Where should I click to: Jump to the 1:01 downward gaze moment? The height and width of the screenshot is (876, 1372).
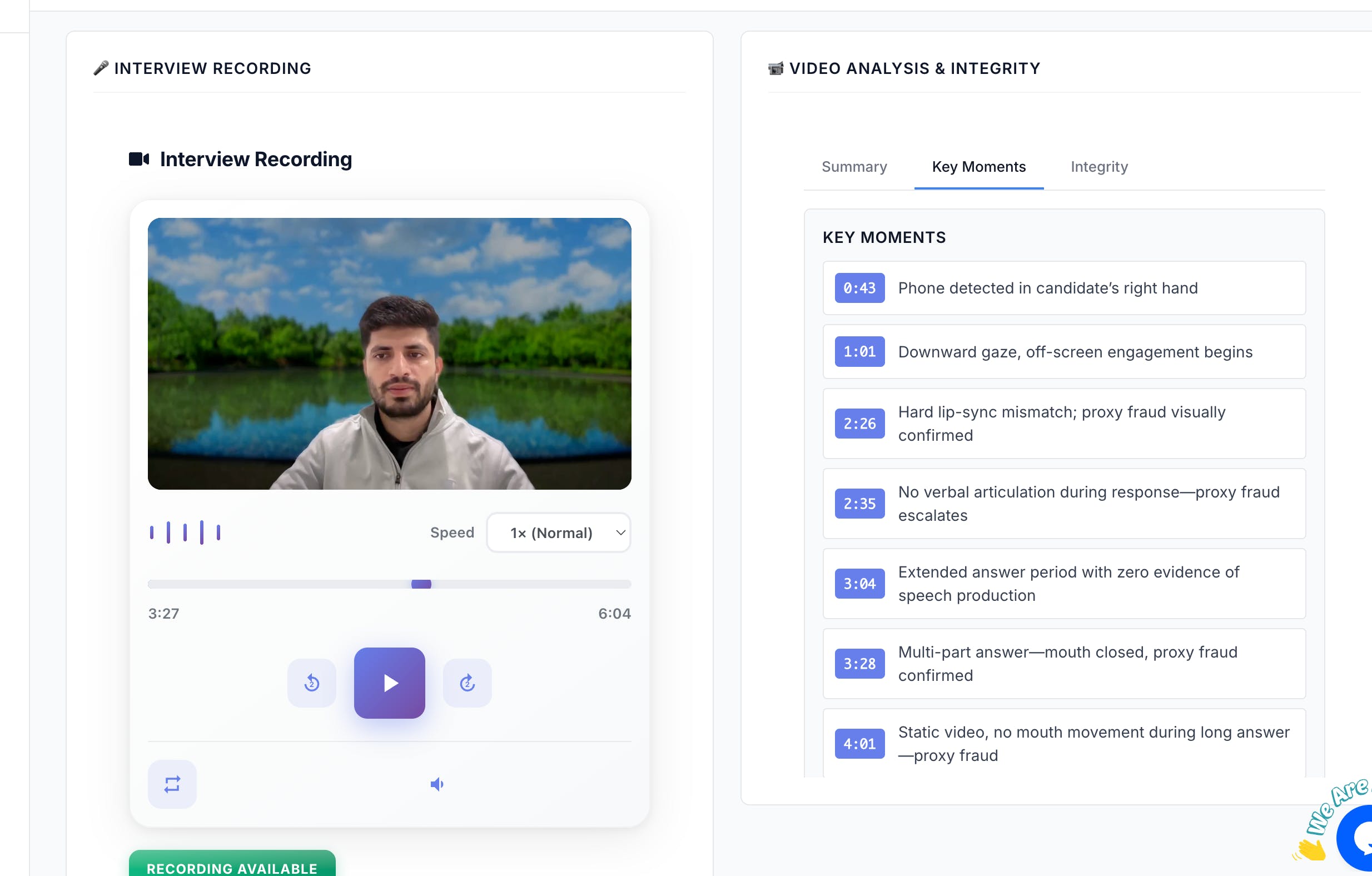tap(859, 351)
